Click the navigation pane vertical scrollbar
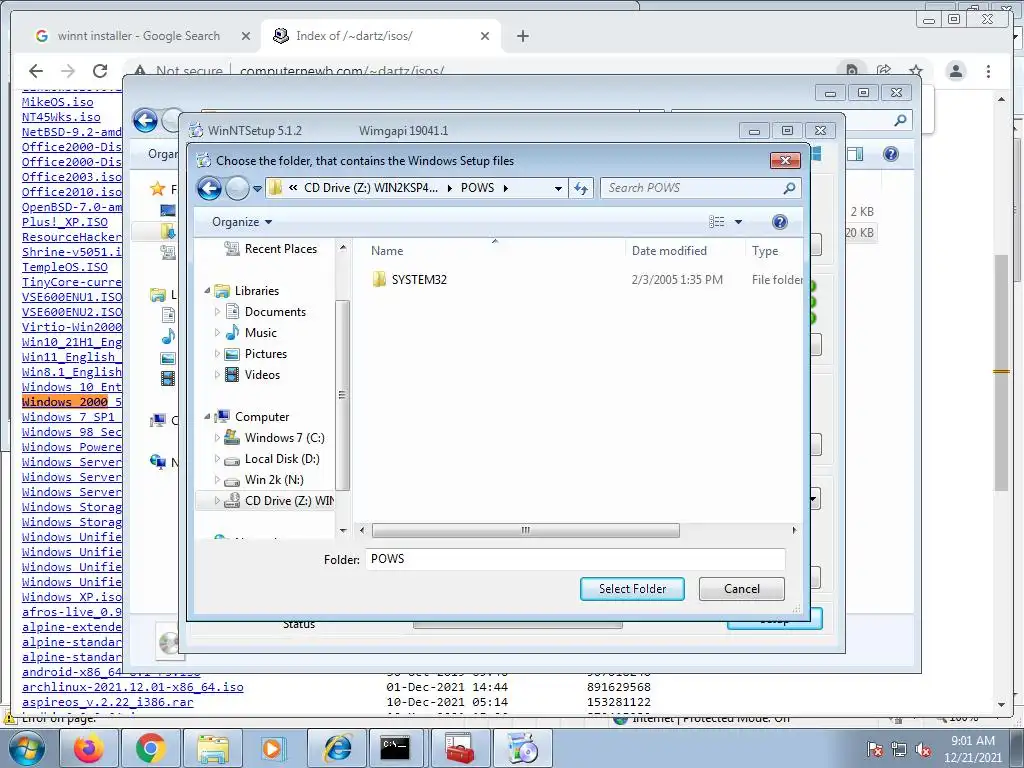Screen dimensions: 1024x768 point(342,394)
